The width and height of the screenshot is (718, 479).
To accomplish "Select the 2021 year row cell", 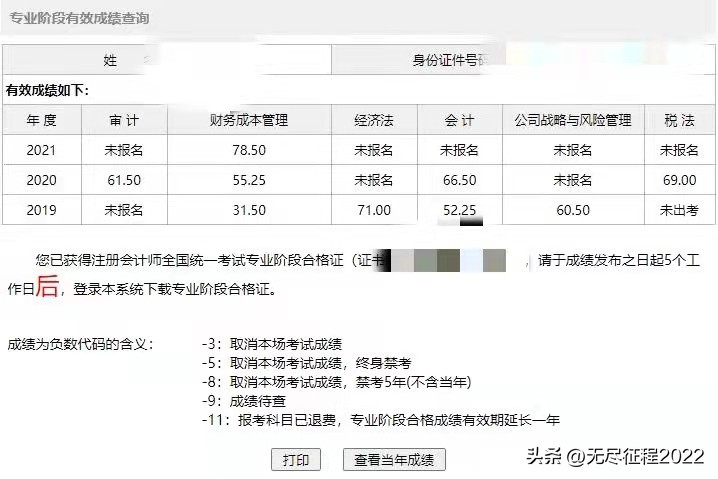I will click(41, 150).
